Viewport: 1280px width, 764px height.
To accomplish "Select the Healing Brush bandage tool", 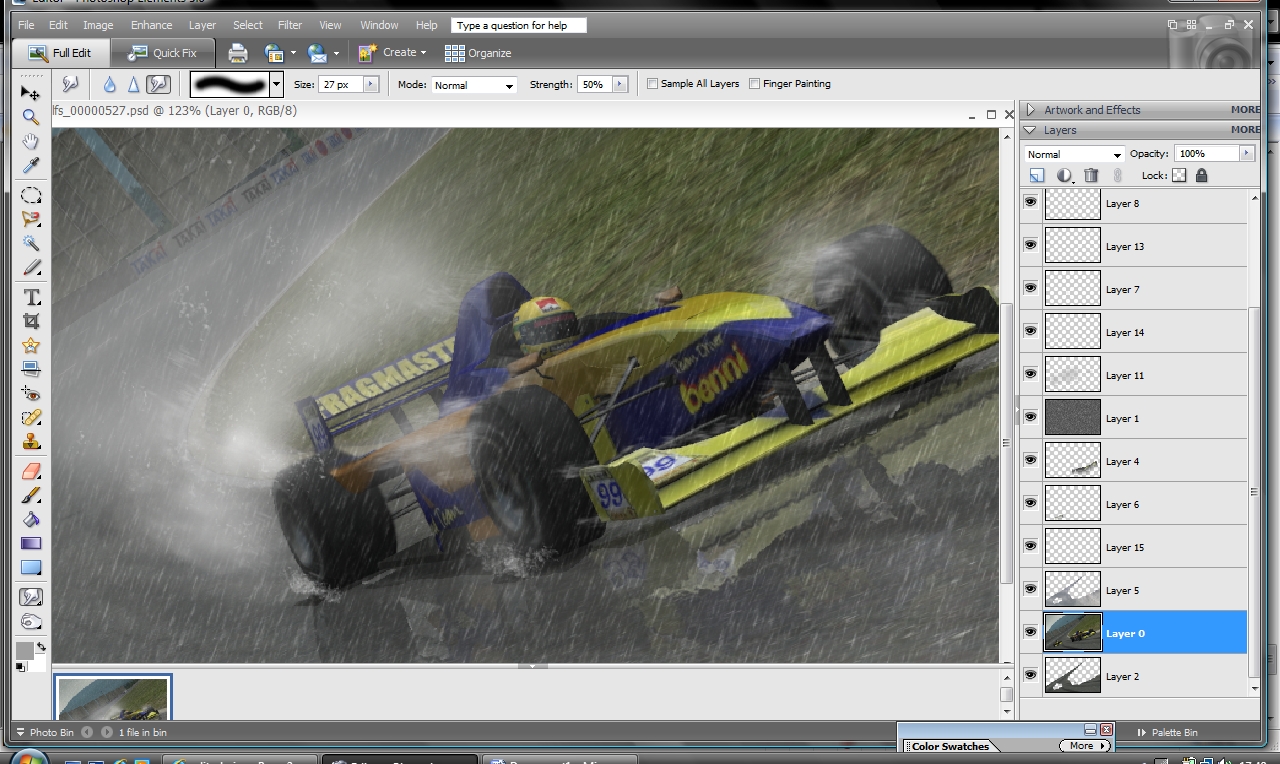I will coord(31,417).
